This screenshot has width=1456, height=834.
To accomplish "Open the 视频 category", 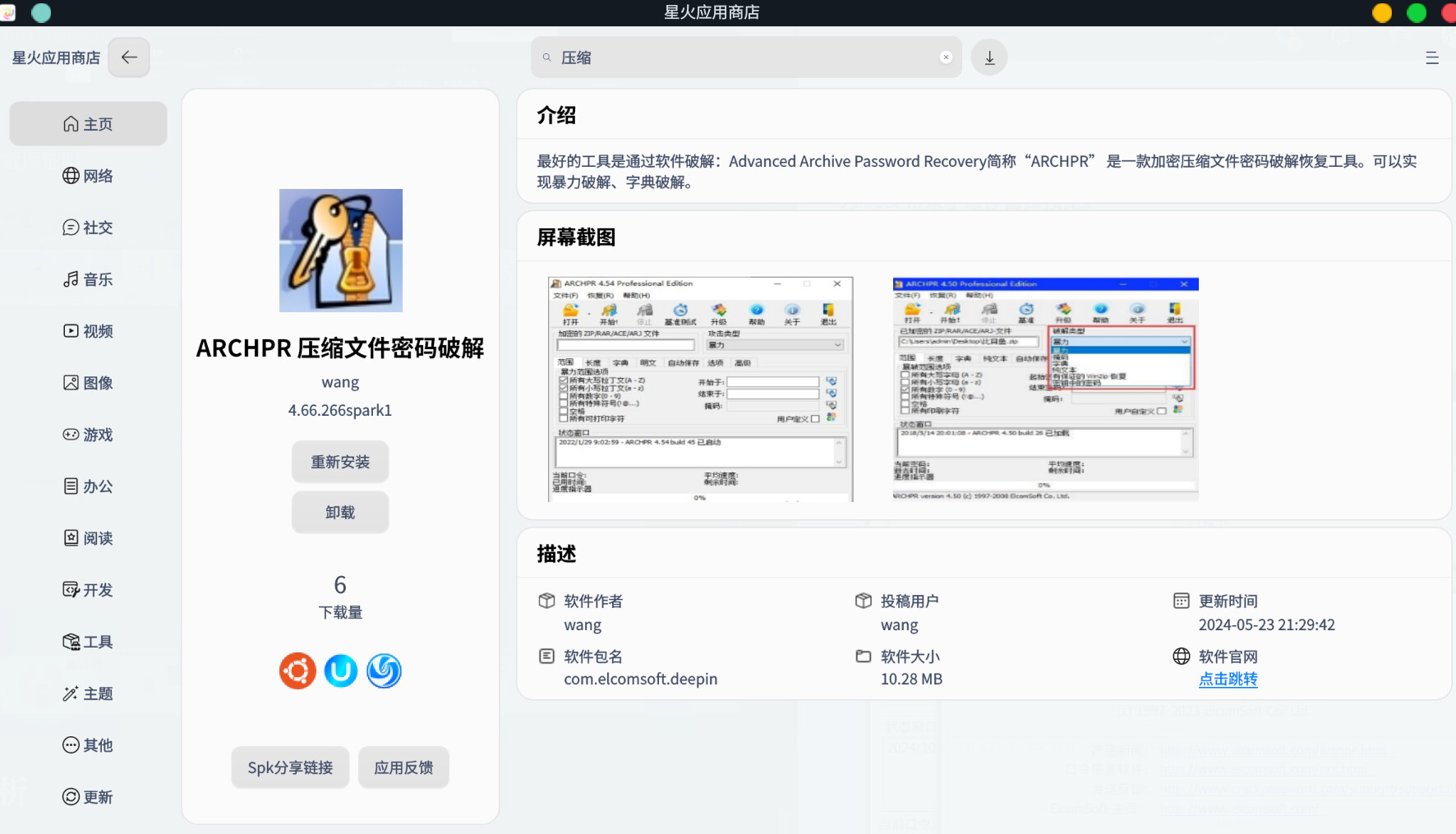I will (x=88, y=331).
